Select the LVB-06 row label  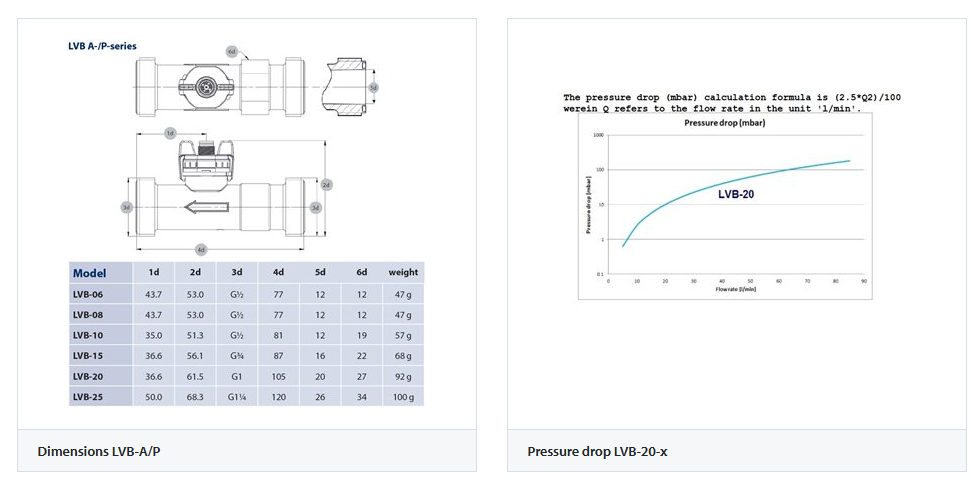point(88,294)
